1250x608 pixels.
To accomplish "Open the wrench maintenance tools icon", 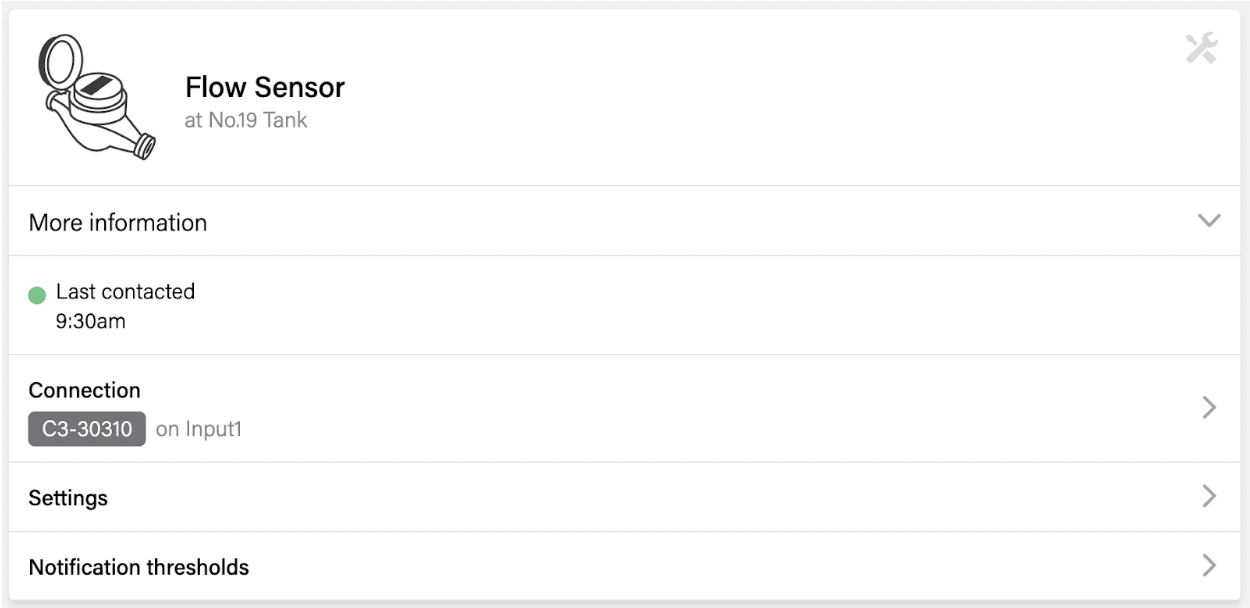I will coord(1201,48).
